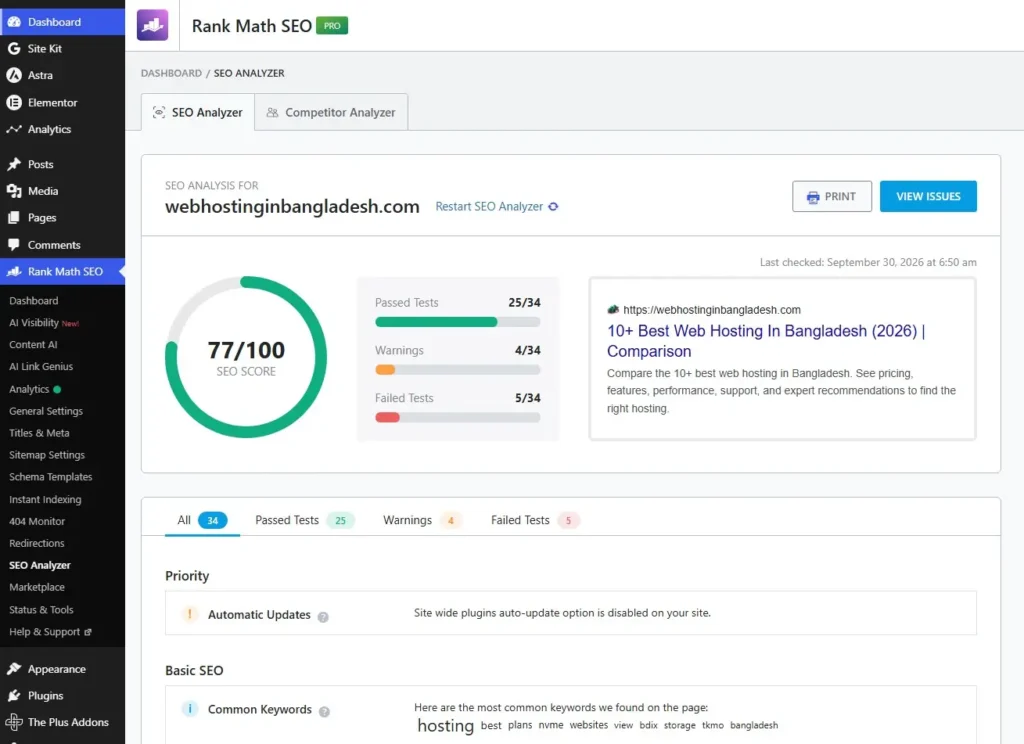Click the Media library icon
This screenshot has height=744, width=1024.
(14, 191)
